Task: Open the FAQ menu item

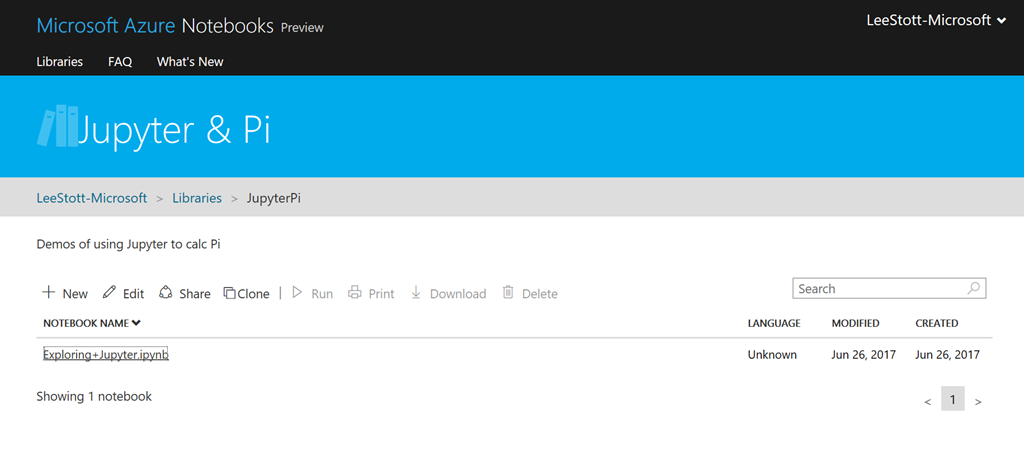Action: coord(120,62)
